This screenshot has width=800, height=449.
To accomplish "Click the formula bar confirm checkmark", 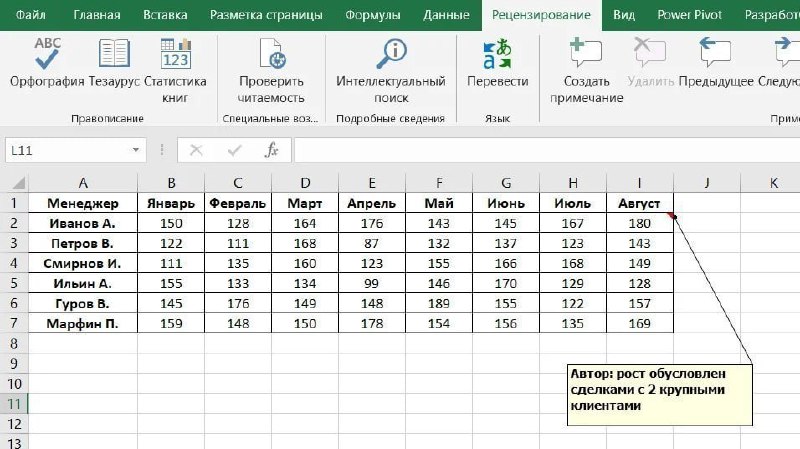I will point(235,151).
